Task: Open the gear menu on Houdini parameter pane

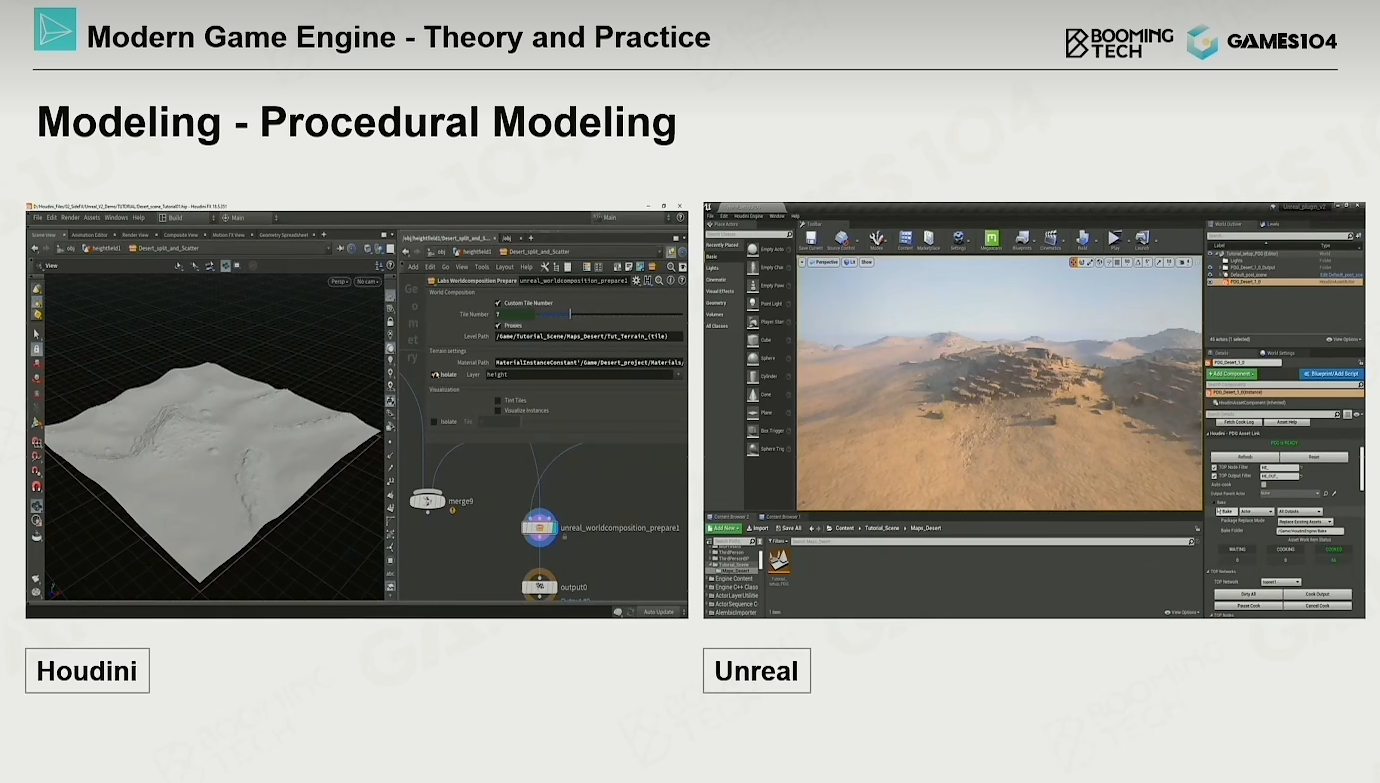Action: (x=636, y=281)
